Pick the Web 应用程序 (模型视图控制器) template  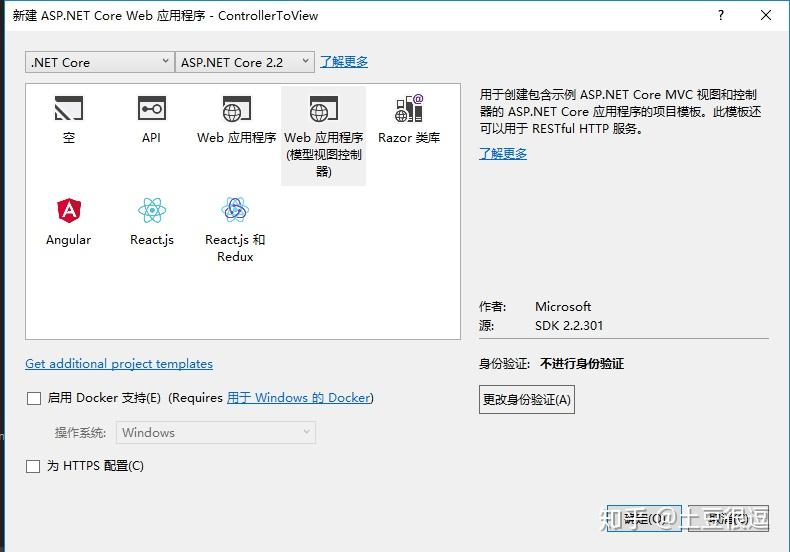pos(323,136)
